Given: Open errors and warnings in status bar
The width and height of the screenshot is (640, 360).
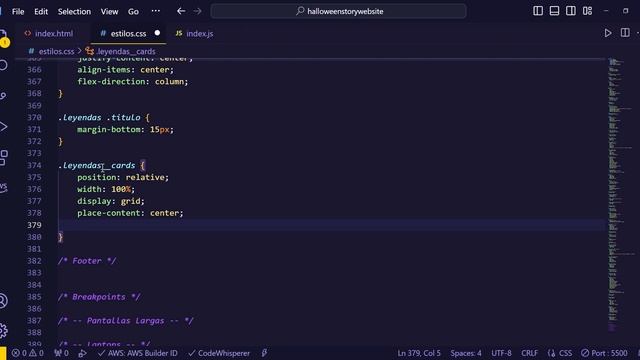Looking at the screenshot, I should click(27, 353).
